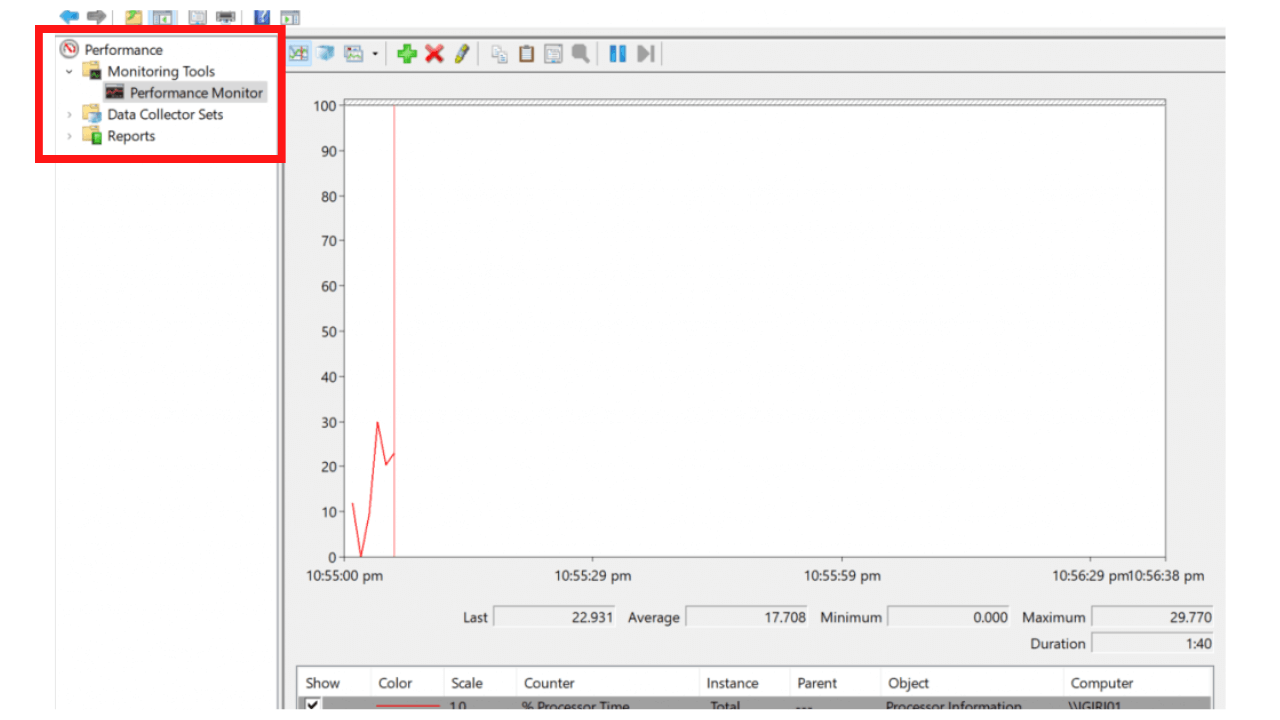Click the Change Graph Type icon

[x=354, y=53]
